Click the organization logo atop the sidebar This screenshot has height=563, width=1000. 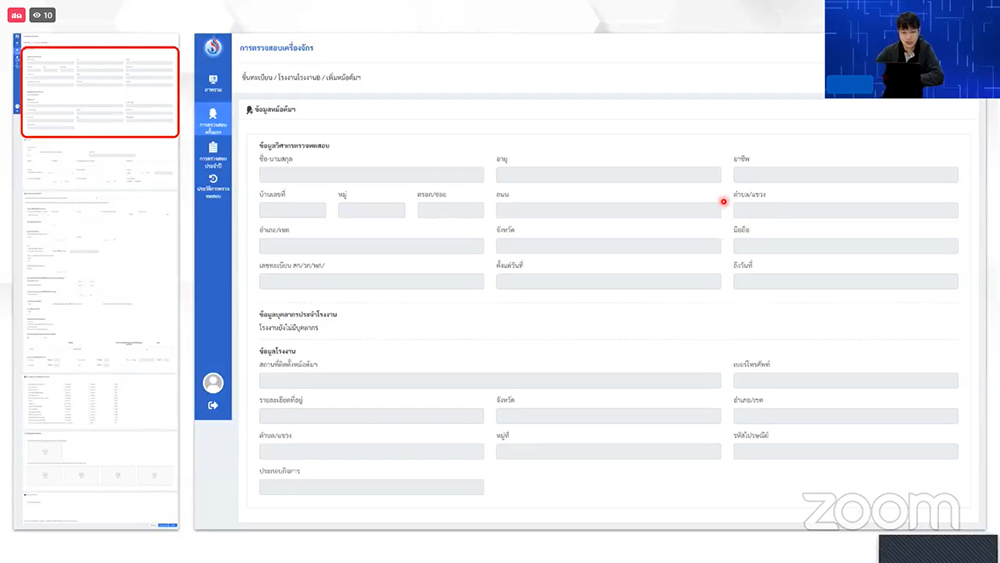pyautogui.click(x=213, y=48)
